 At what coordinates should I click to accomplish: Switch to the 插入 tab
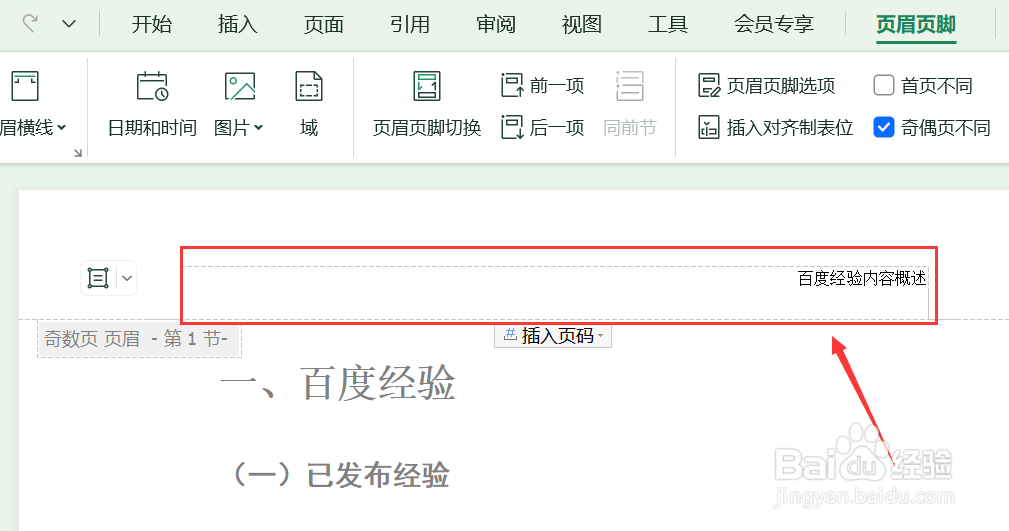pos(237,24)
